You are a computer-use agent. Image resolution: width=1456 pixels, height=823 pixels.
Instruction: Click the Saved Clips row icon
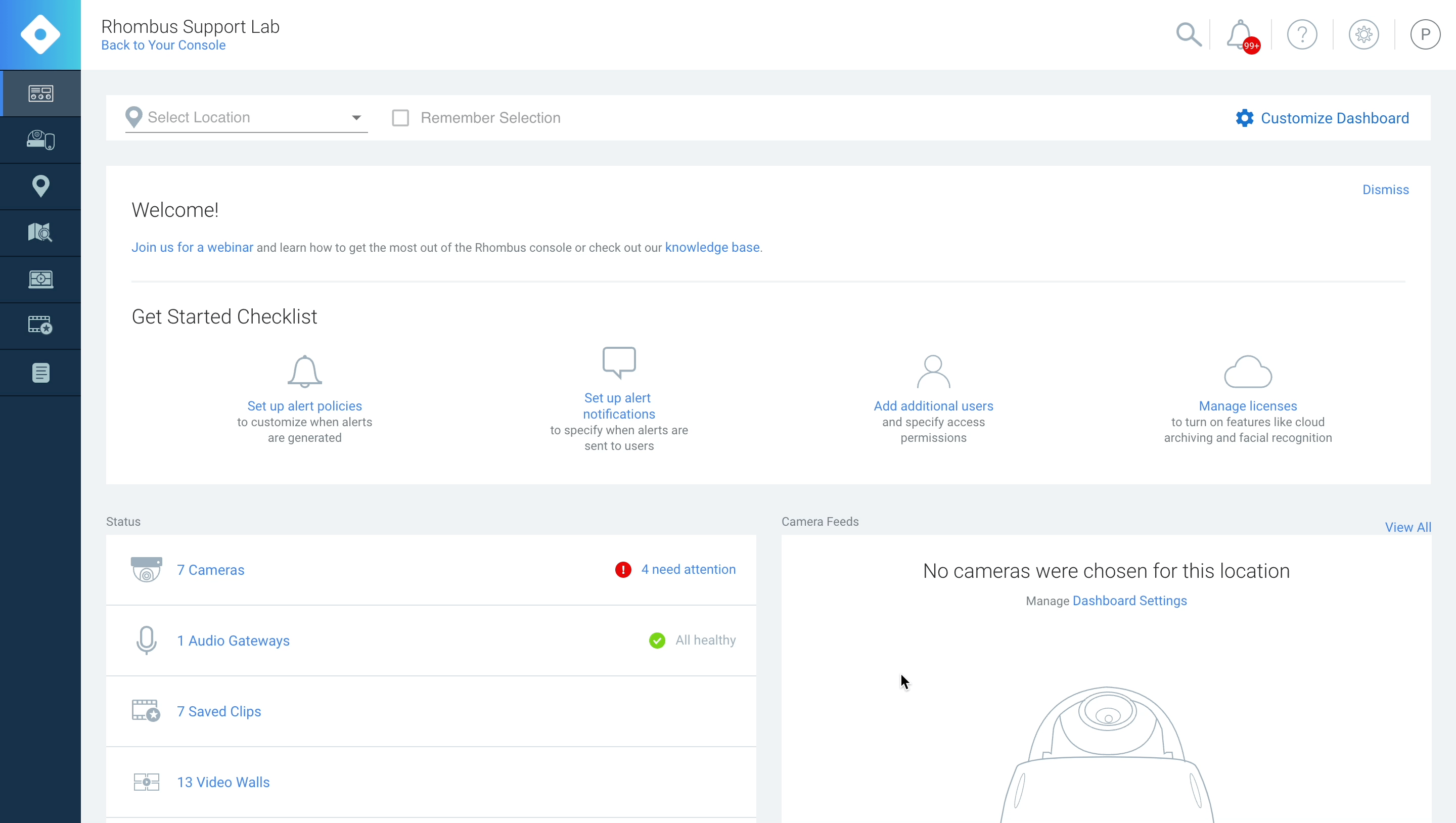pos(147,711)
